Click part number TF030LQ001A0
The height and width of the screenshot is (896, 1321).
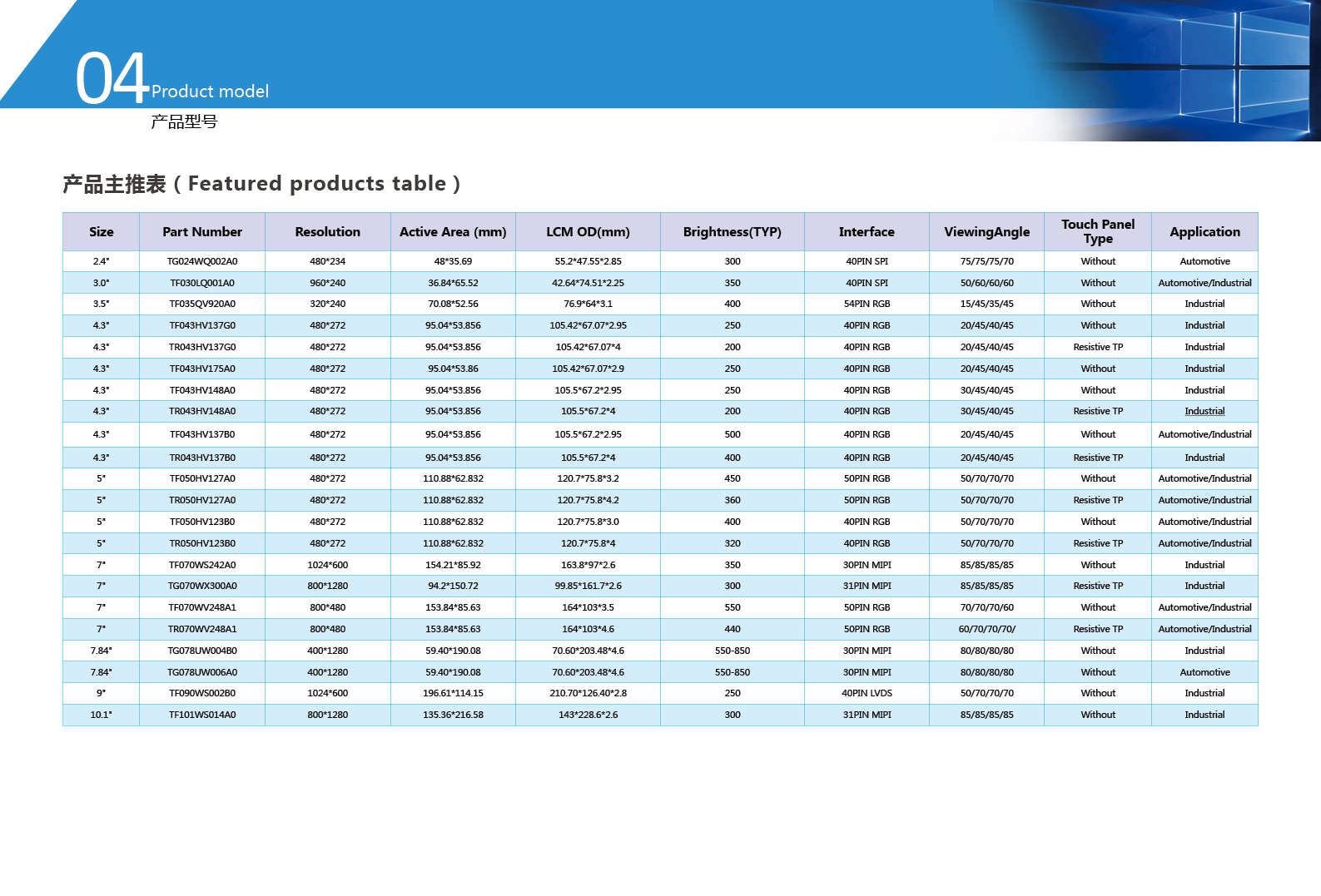pos(202,283)
